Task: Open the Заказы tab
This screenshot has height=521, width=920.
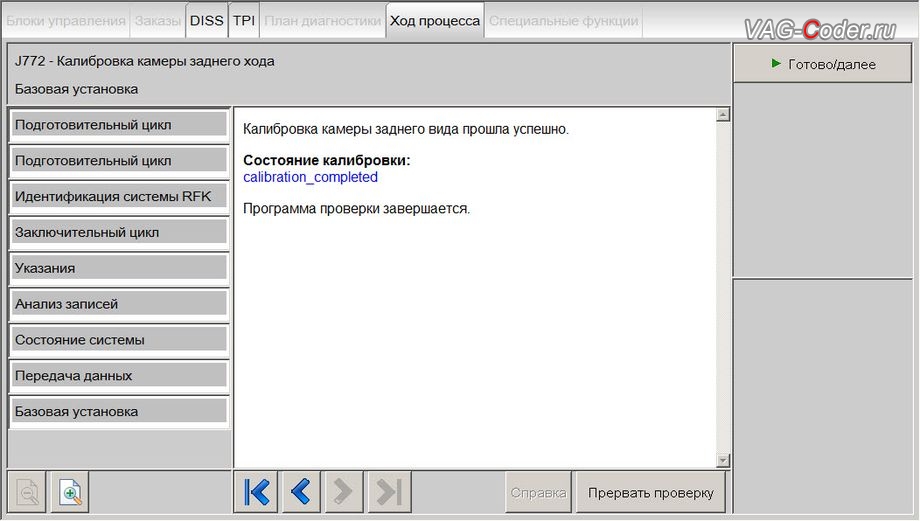Action: tap(158, 21)
